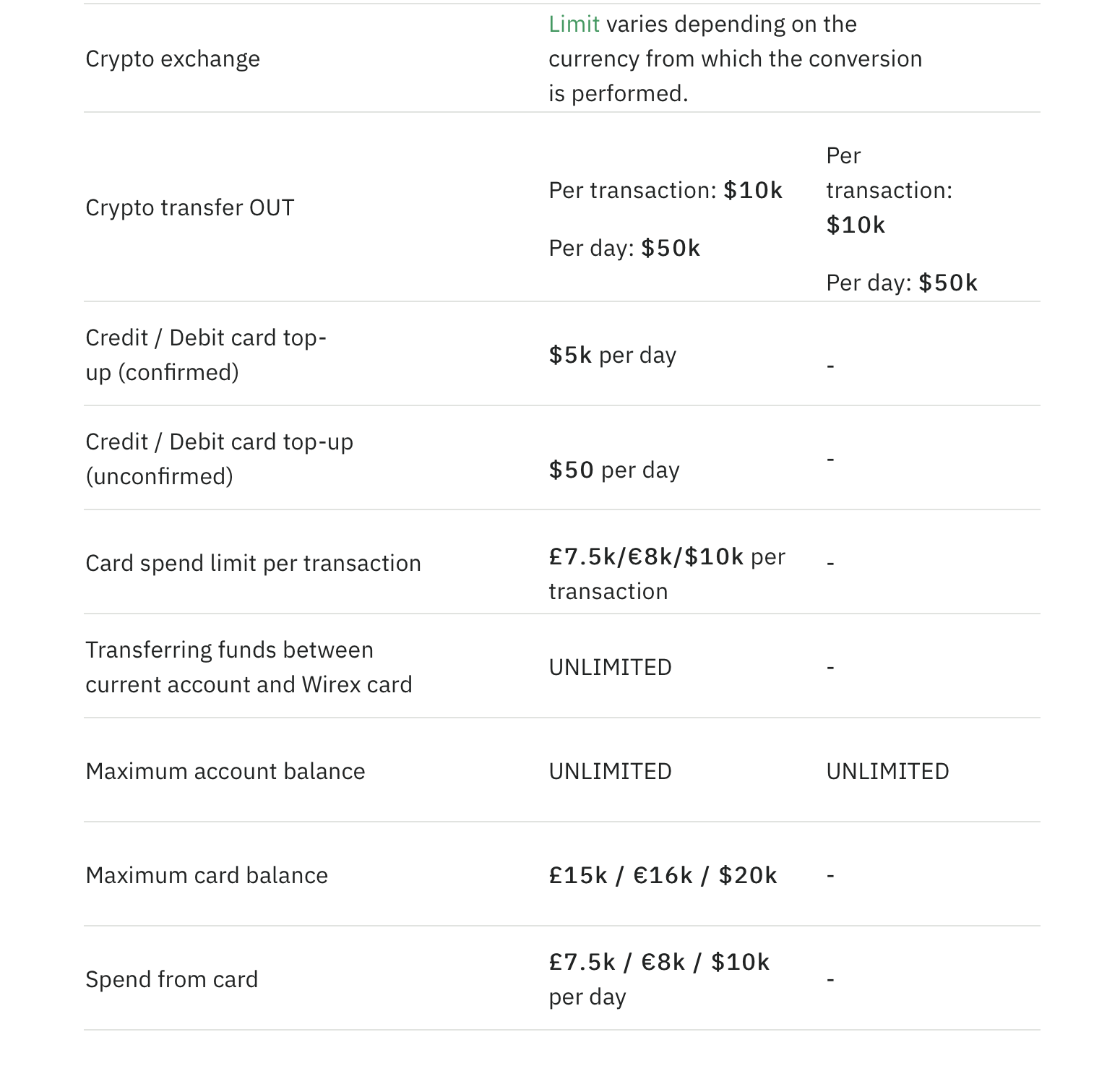Click the Crypto exchange row label
The image size is (1120, 1071).
173,59
